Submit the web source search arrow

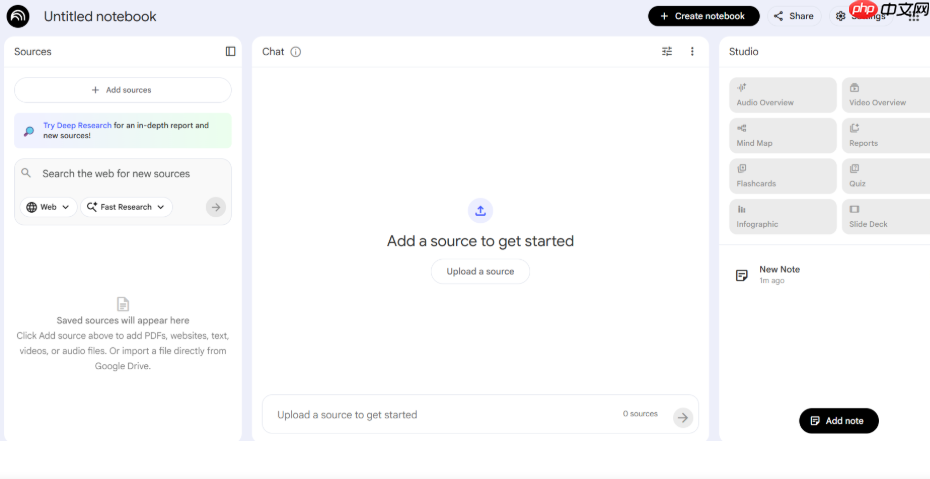(215, 207)
